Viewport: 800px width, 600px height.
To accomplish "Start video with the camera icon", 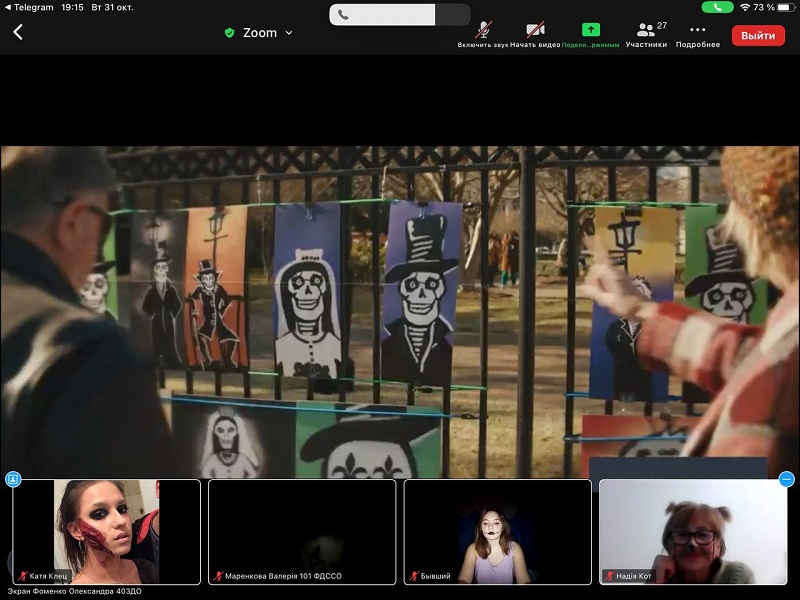I will pyautogui.click(x=535, y=35).
